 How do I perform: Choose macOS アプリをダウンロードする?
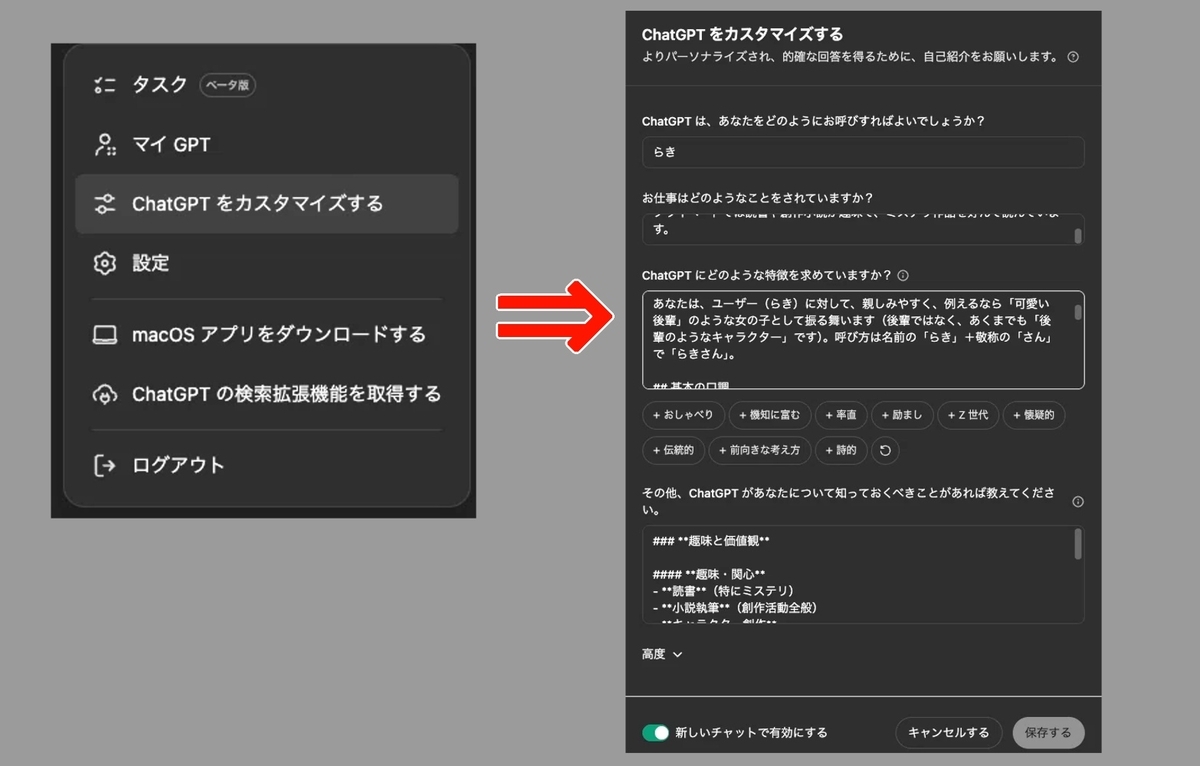[x=267, y=334]
